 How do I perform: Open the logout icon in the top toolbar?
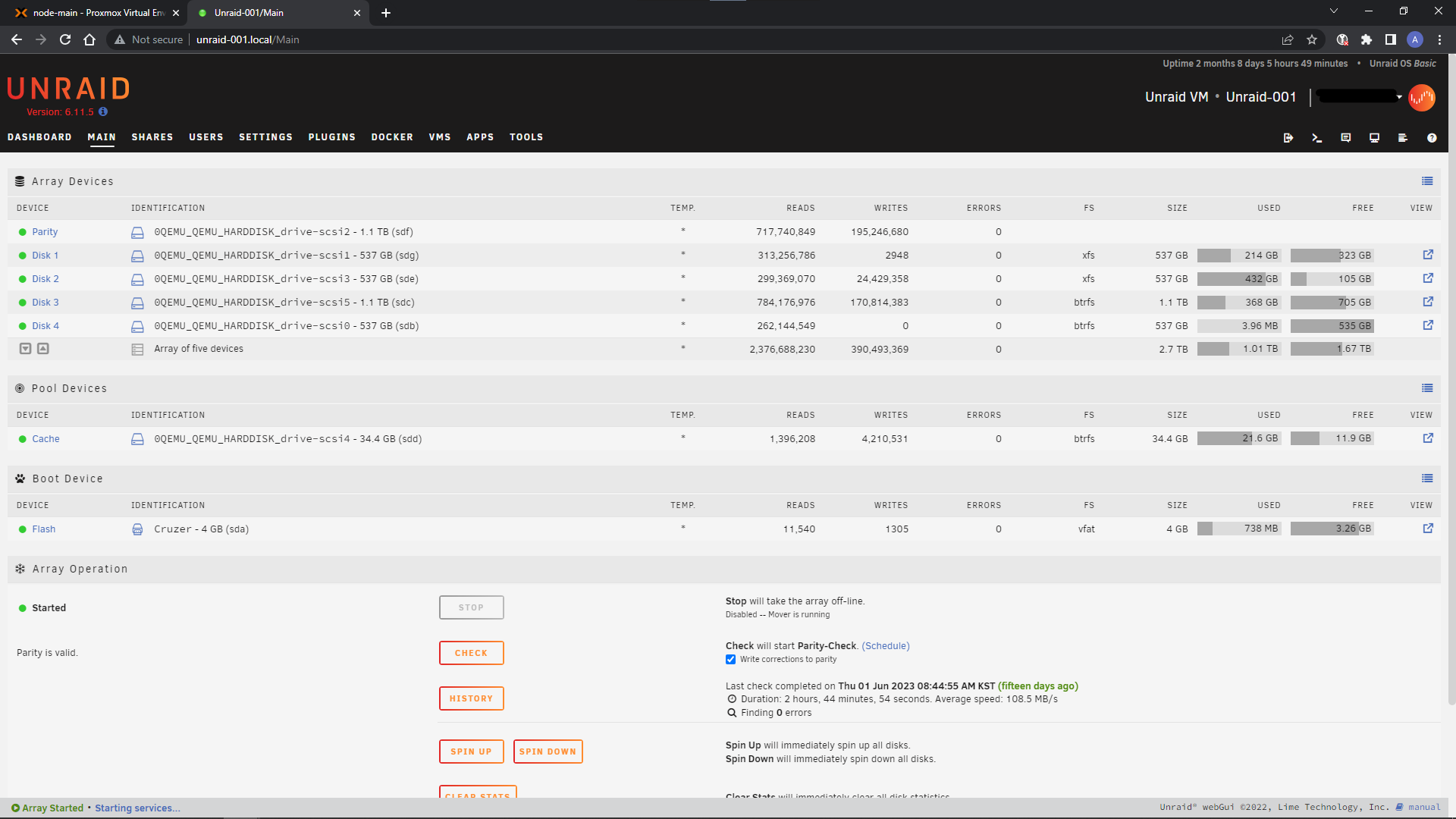1288,138
